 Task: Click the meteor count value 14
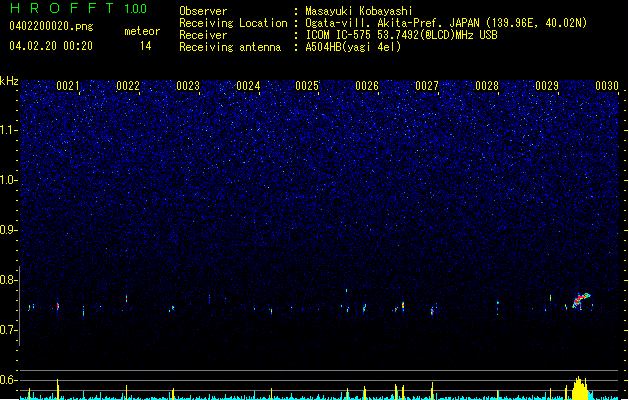point(146,46)
